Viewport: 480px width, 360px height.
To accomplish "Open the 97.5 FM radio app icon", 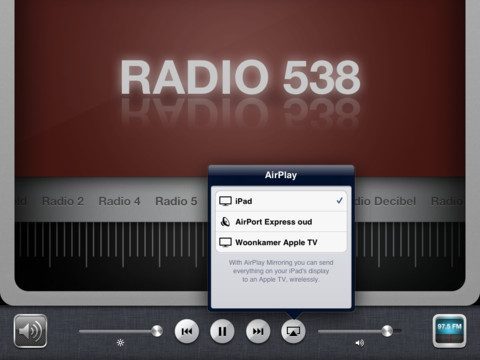I will [x=449, y=331].
